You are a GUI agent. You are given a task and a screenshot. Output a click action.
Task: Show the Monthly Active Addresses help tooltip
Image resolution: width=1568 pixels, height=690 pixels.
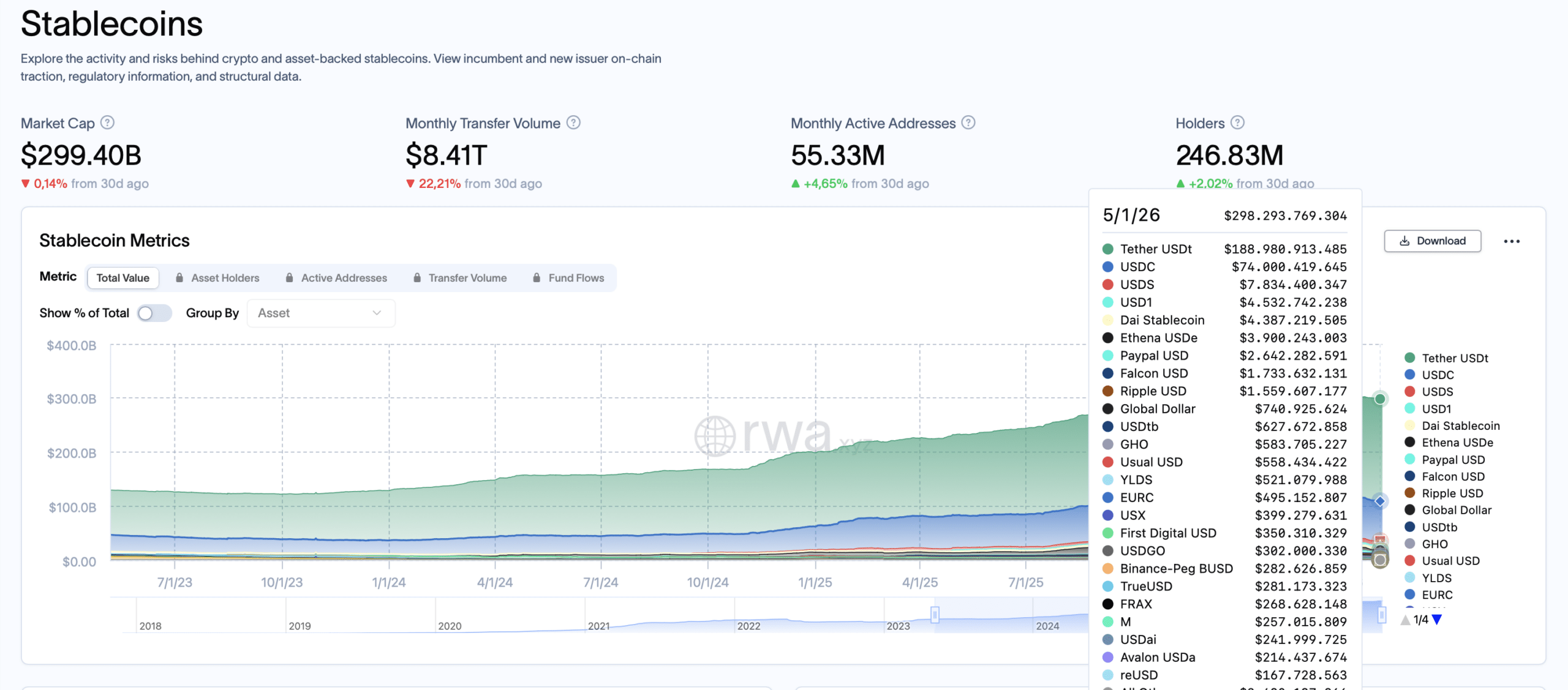(x=968, y=122)
